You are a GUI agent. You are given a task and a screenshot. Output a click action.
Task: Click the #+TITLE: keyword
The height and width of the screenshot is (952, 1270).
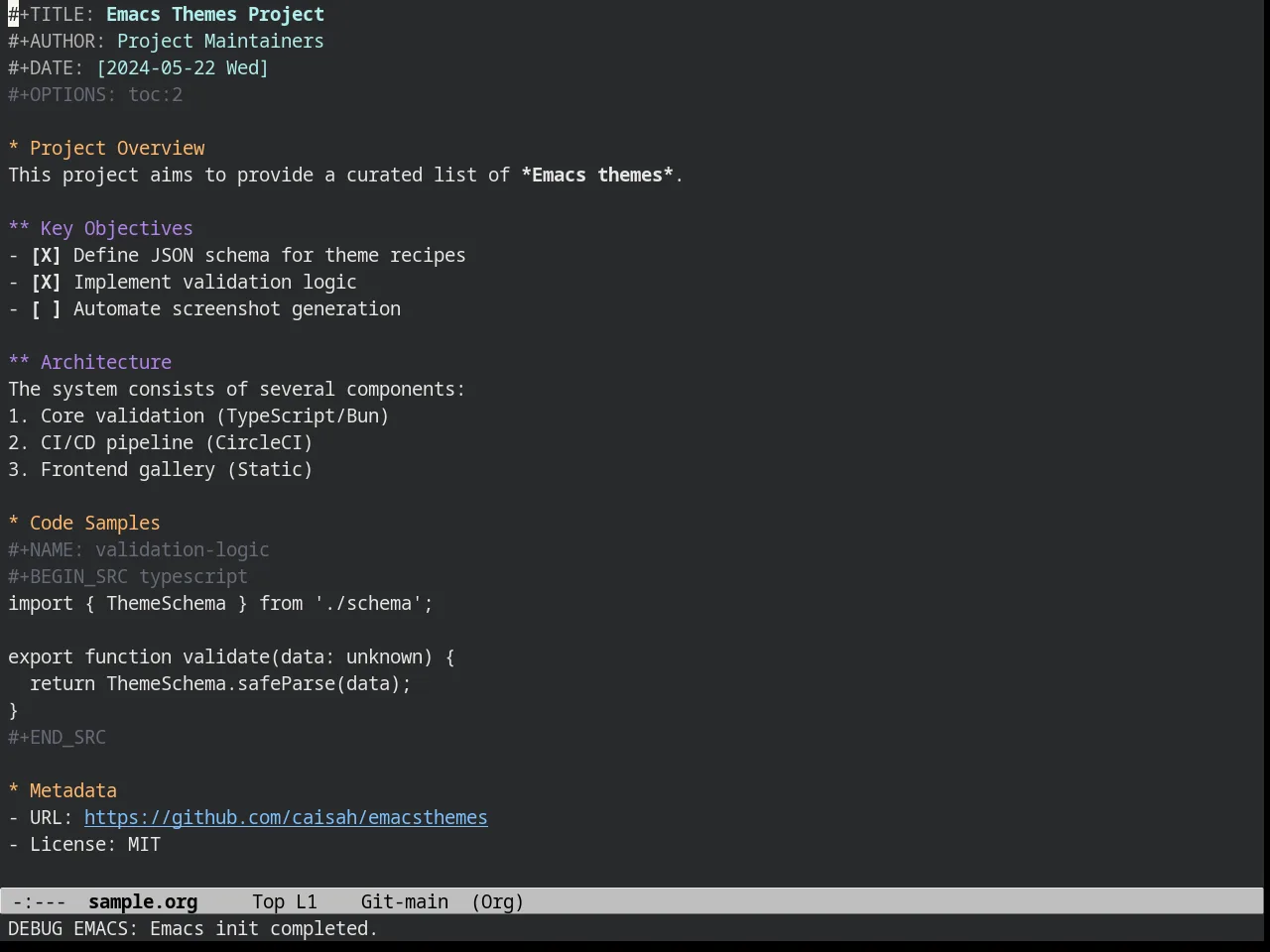(52, 14)
